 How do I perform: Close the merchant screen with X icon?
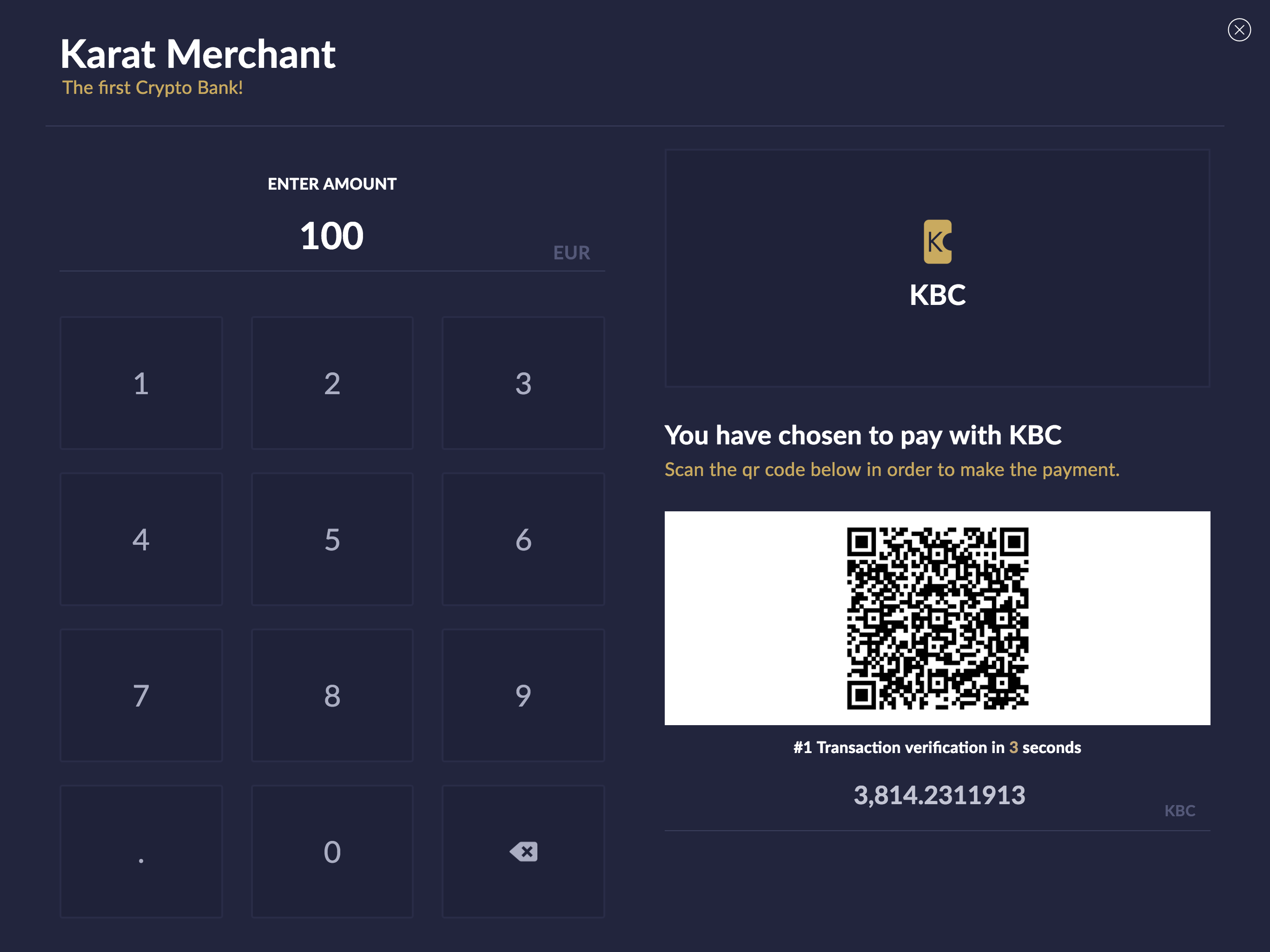1239,30
